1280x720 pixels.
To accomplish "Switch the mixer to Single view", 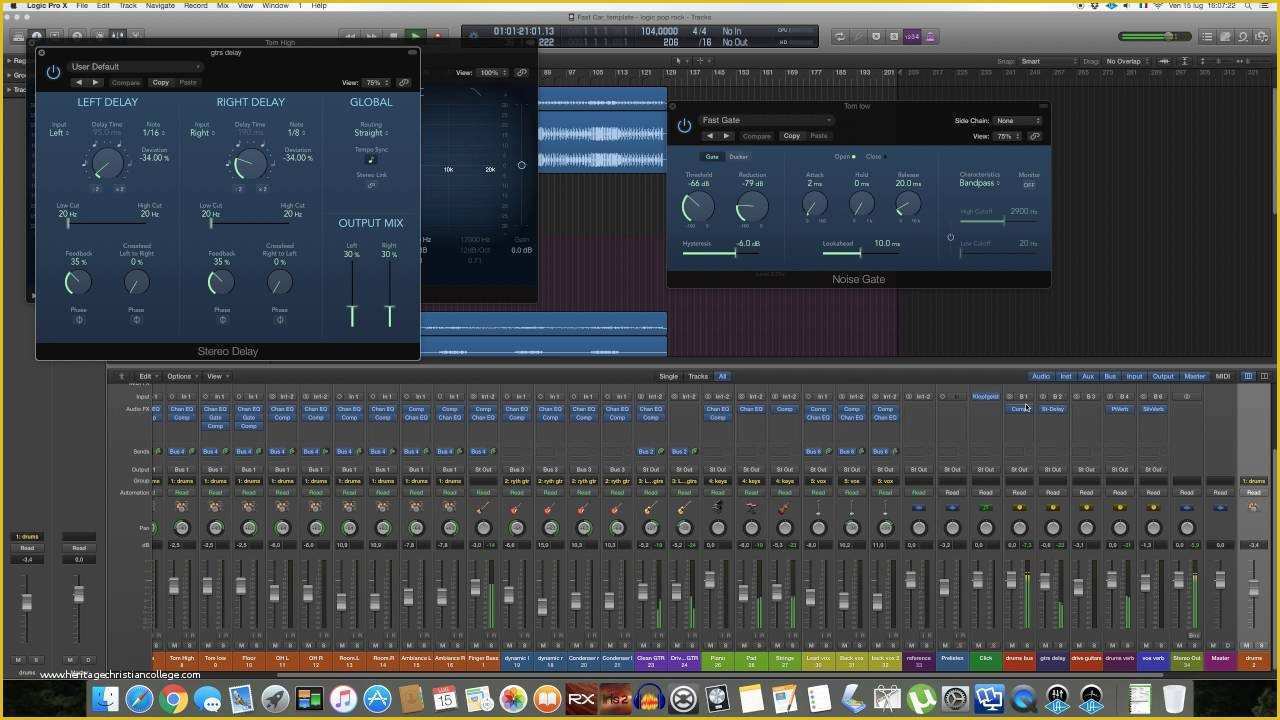I will [668, 376].
